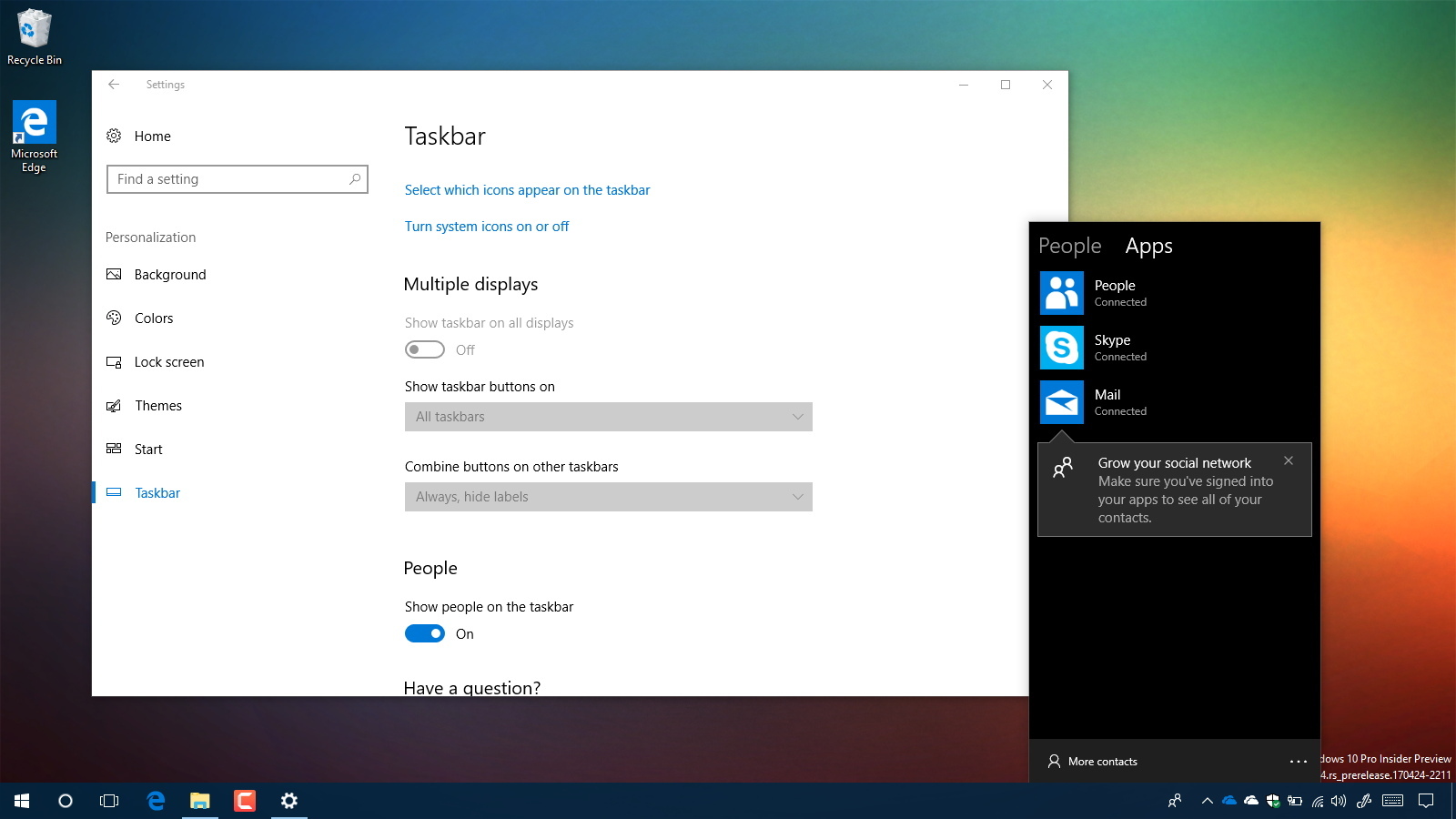The width and height of the screenshot is (1456, 819).
Task: Toggle Show taskbar on all displays off switch
Action: [x=424, y=349]
